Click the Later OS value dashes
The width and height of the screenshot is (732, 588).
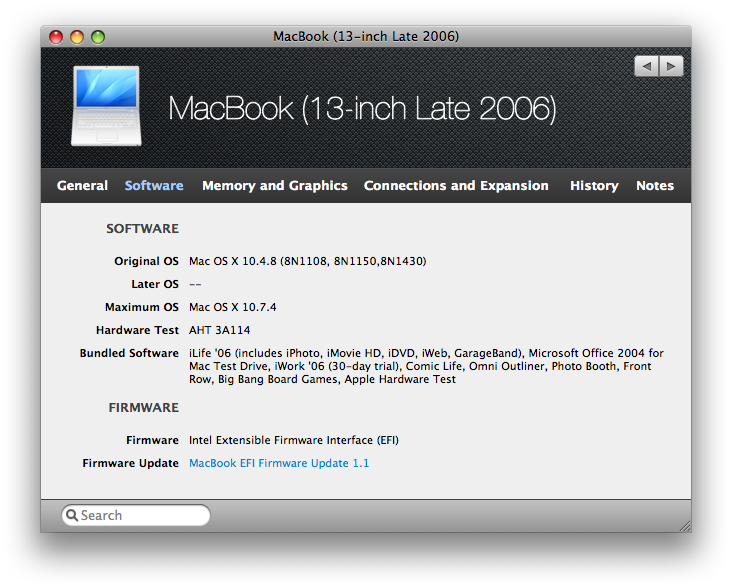coord(195,284)
